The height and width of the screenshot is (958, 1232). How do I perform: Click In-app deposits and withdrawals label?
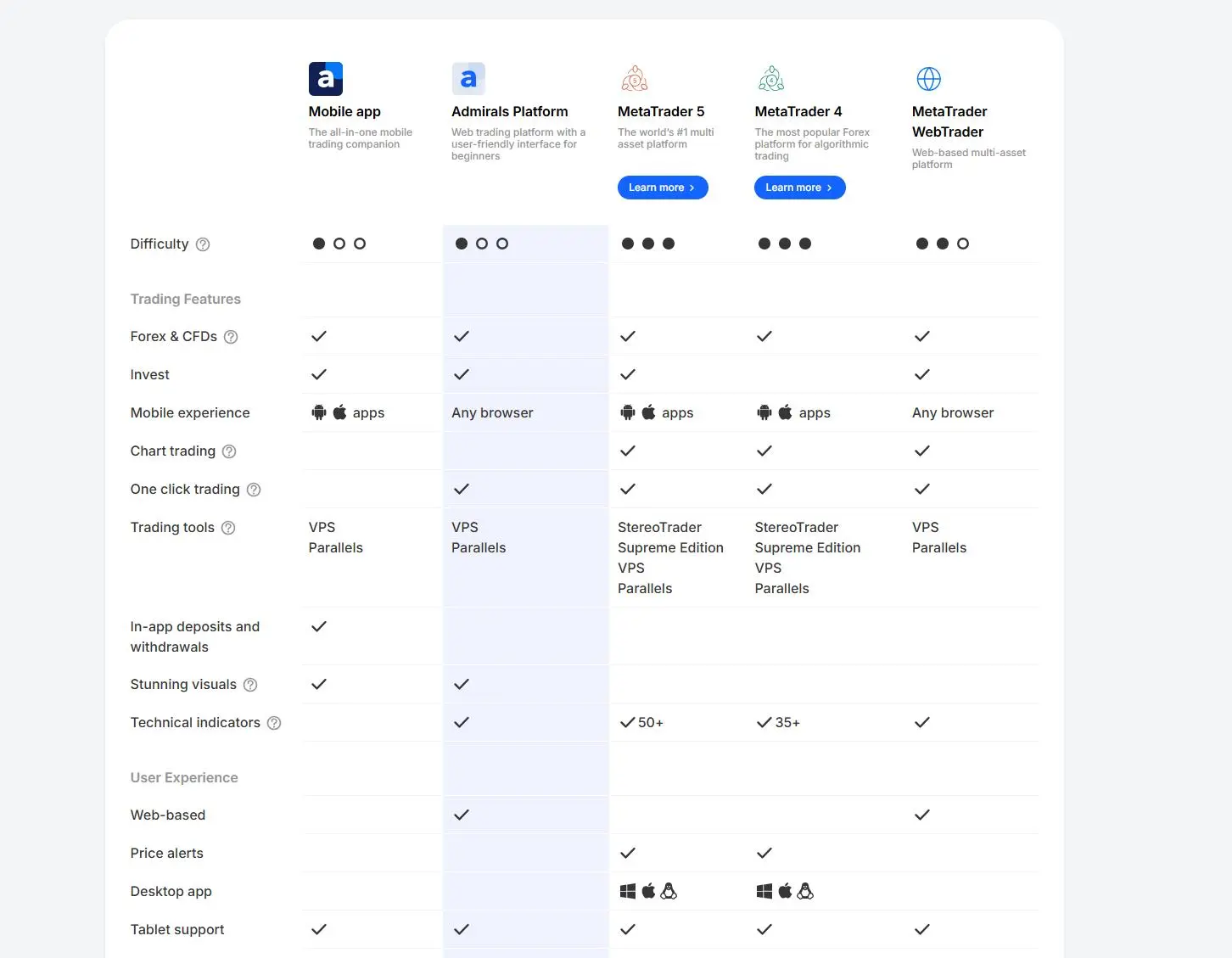[195, 636]
